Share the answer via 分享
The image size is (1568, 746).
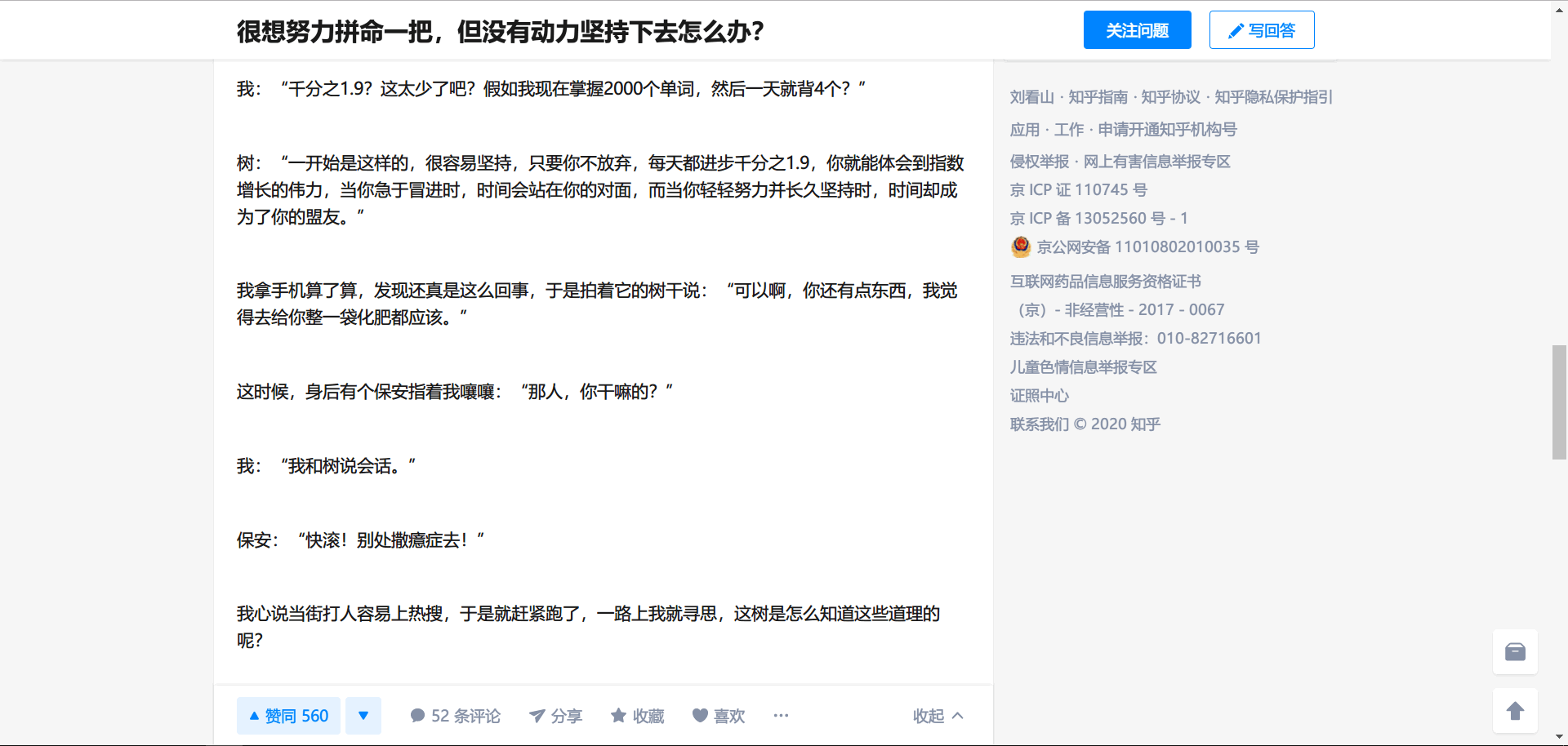(555, 716)
